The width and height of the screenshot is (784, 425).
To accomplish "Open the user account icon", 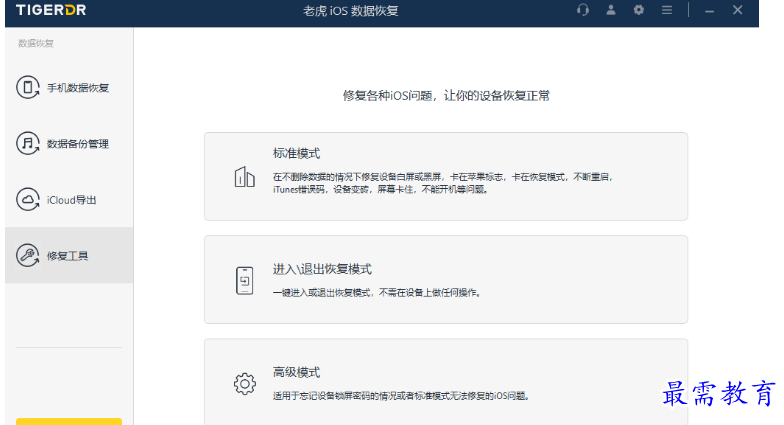I will [610, 10].
